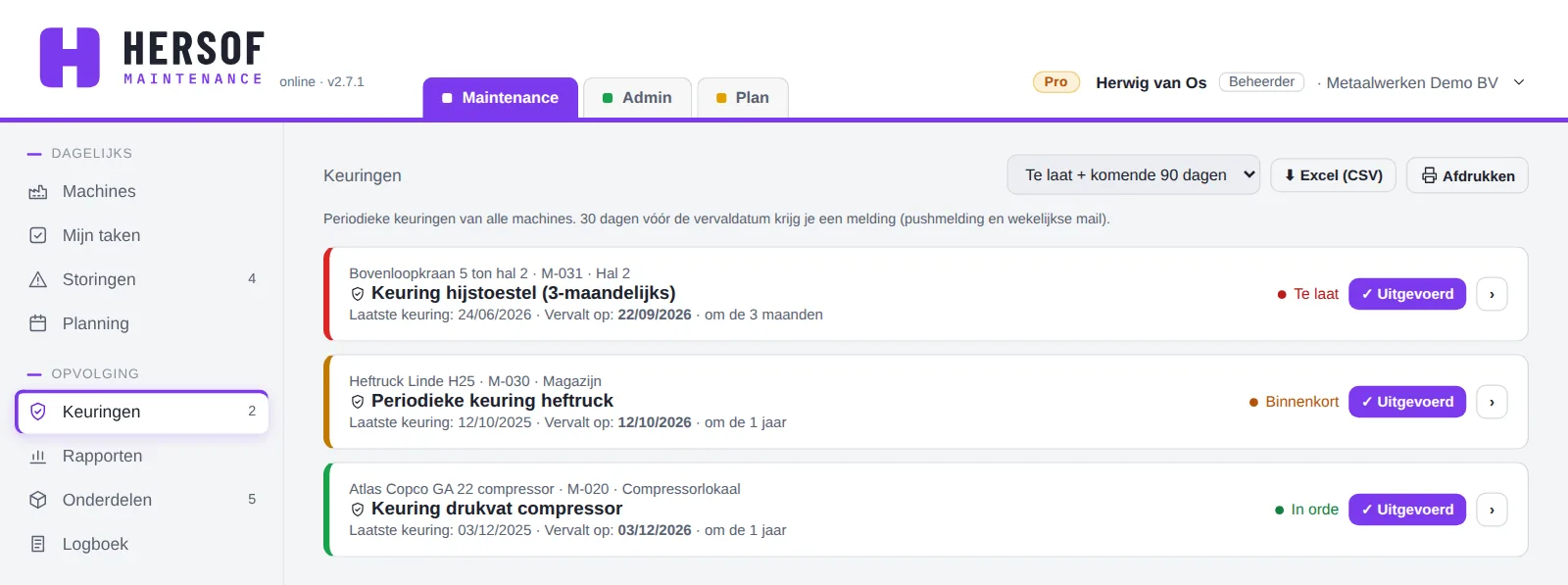Expand Periodieke keuring heftruck details arrow
1568x585 pixels.
pyautogui.click(x=1492, y=402)
